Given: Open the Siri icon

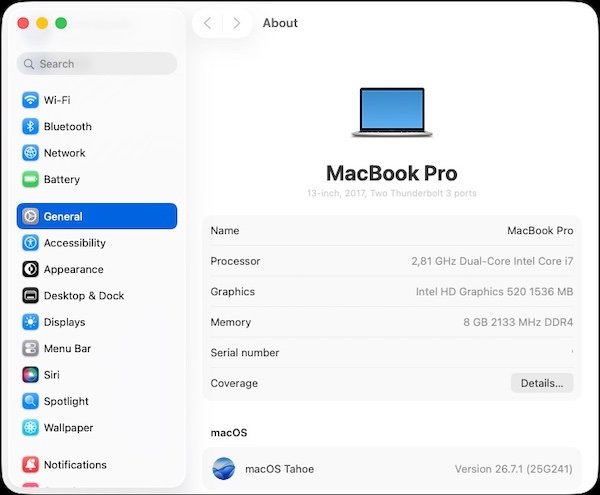Looking at the screenshot, I should [x=30, y=375].
